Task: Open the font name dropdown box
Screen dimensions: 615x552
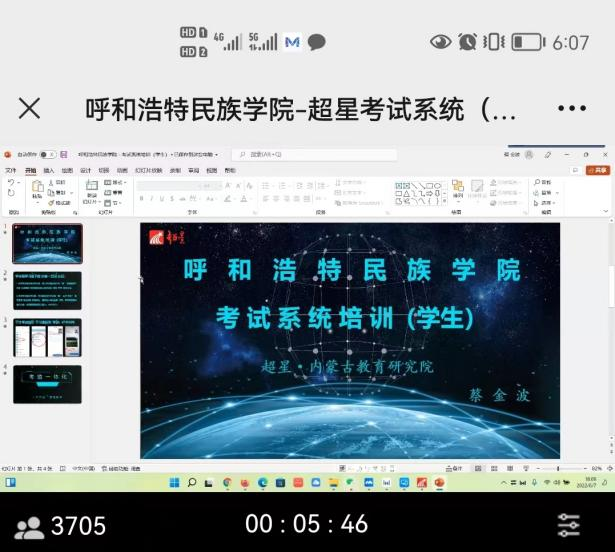Action: tap(170, 185)
